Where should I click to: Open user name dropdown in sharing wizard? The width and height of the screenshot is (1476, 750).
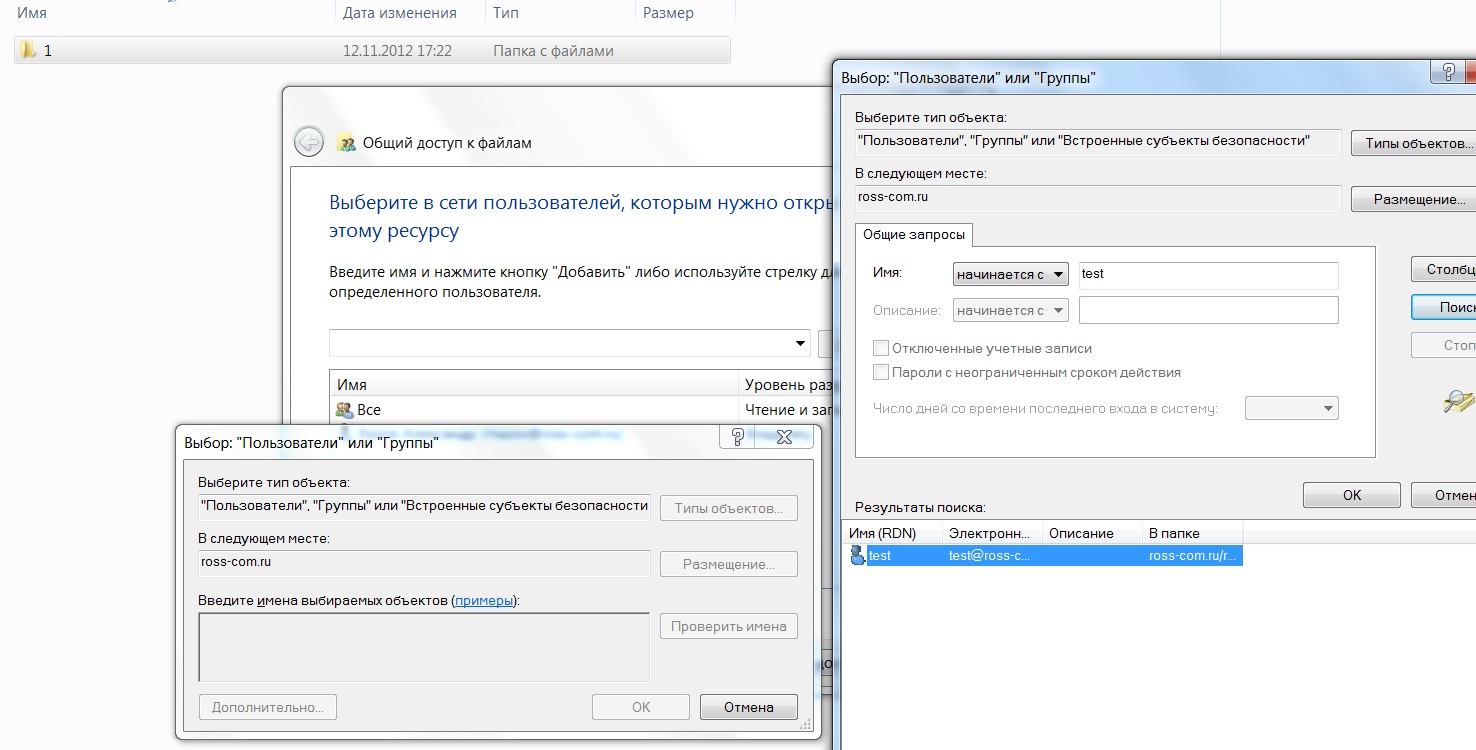[x=800, y=343]
